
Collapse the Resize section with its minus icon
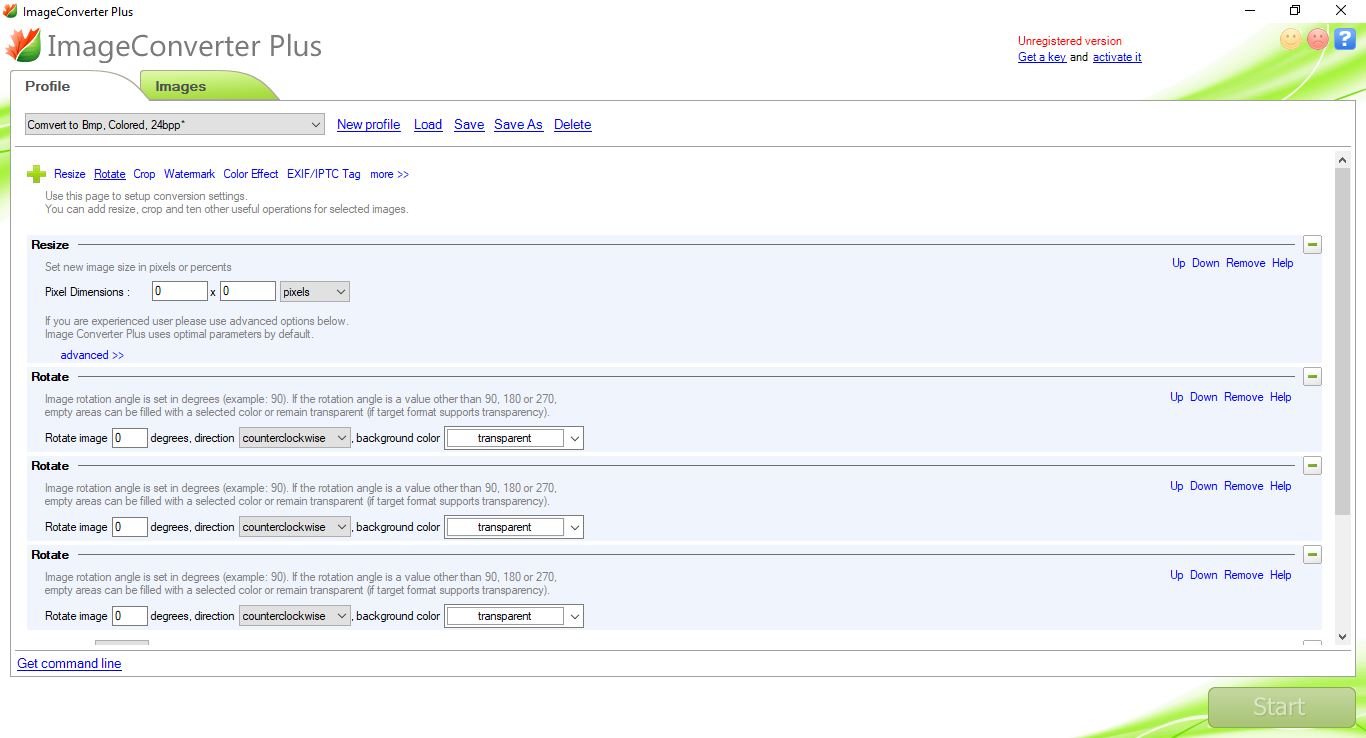(x=1312, y=245)
